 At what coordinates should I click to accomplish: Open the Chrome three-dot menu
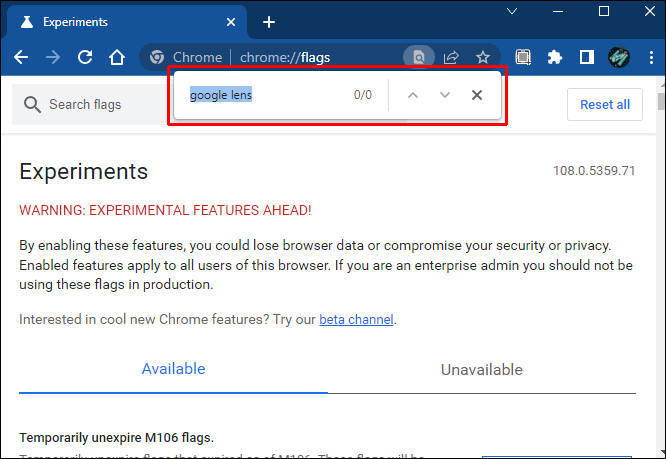[651, 57]
